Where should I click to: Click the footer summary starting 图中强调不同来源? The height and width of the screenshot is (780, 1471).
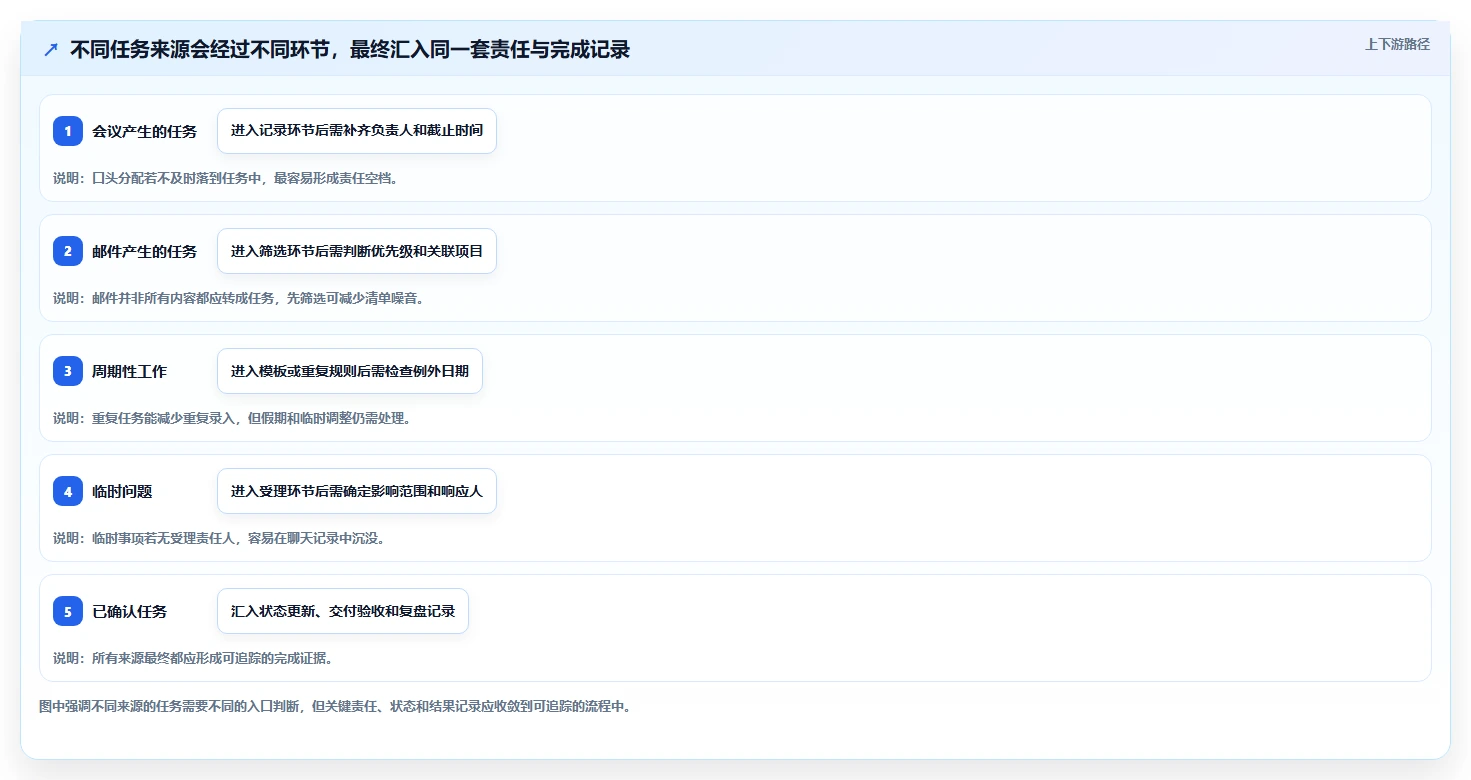point(335,706)
